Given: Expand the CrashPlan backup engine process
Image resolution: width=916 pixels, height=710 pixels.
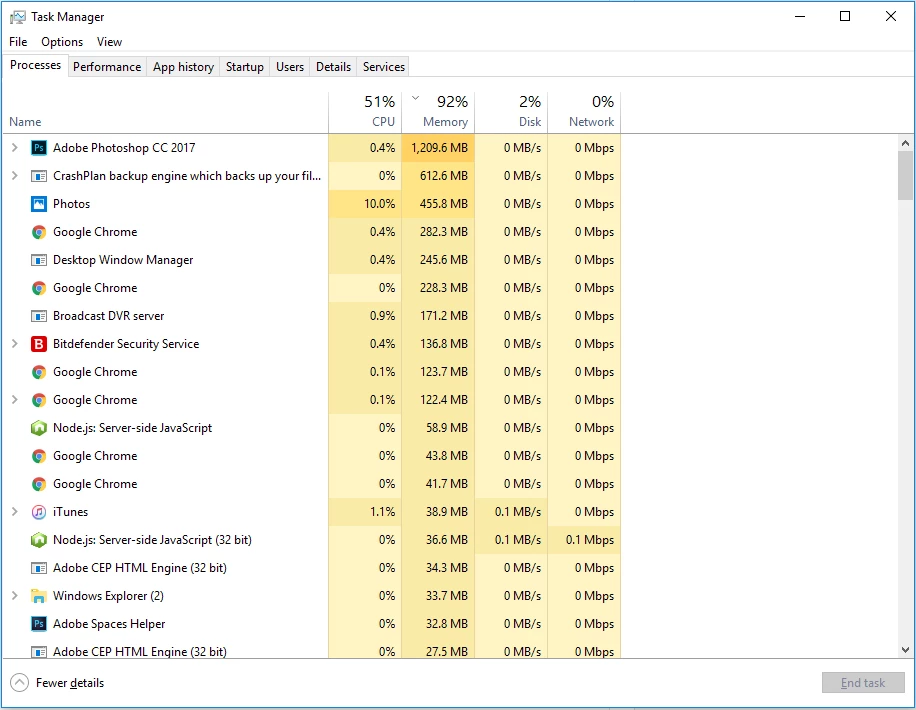Looking at the screenshot, I should point(15,176).
